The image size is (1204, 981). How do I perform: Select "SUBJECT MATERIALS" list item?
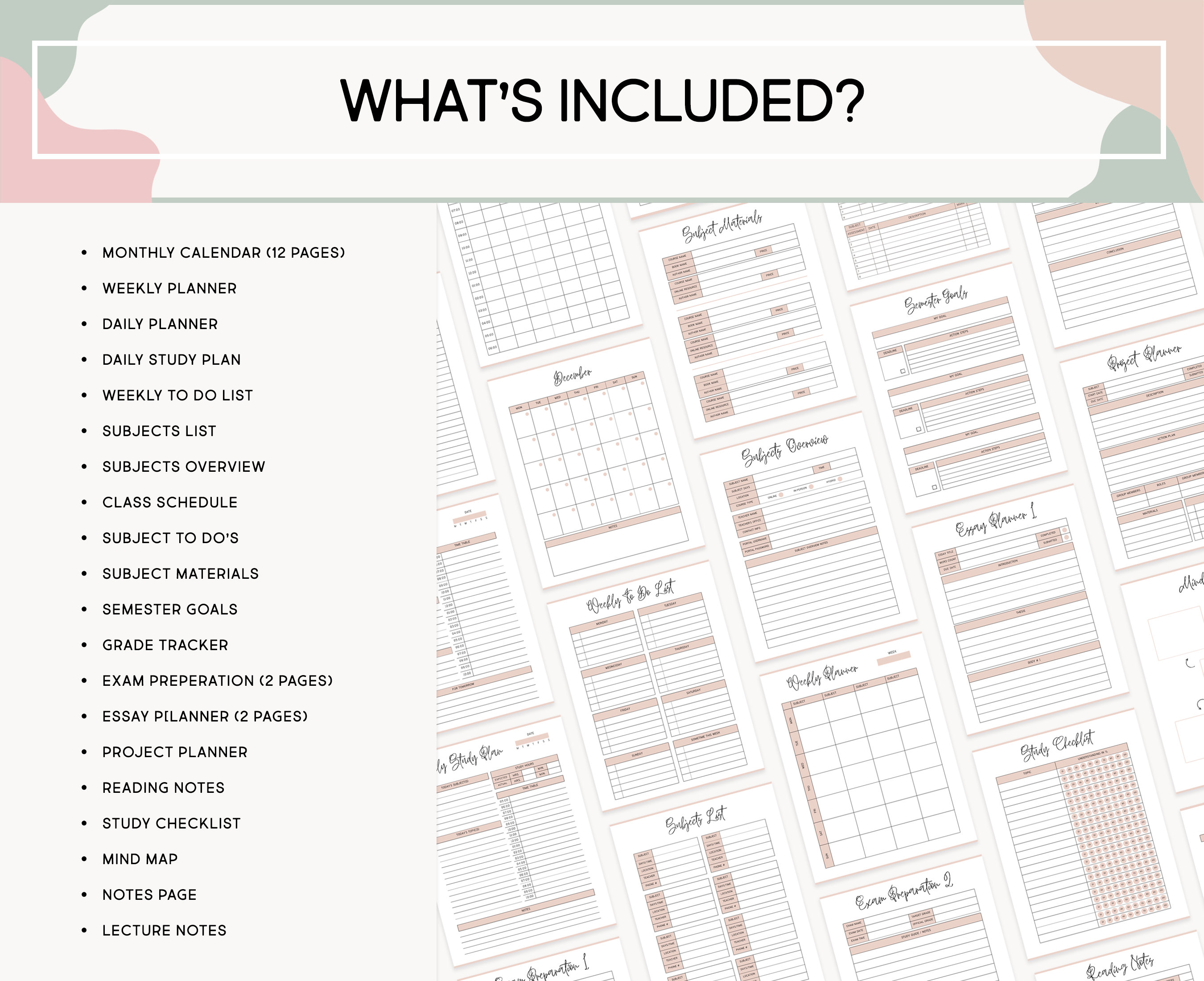pos(180,573)
